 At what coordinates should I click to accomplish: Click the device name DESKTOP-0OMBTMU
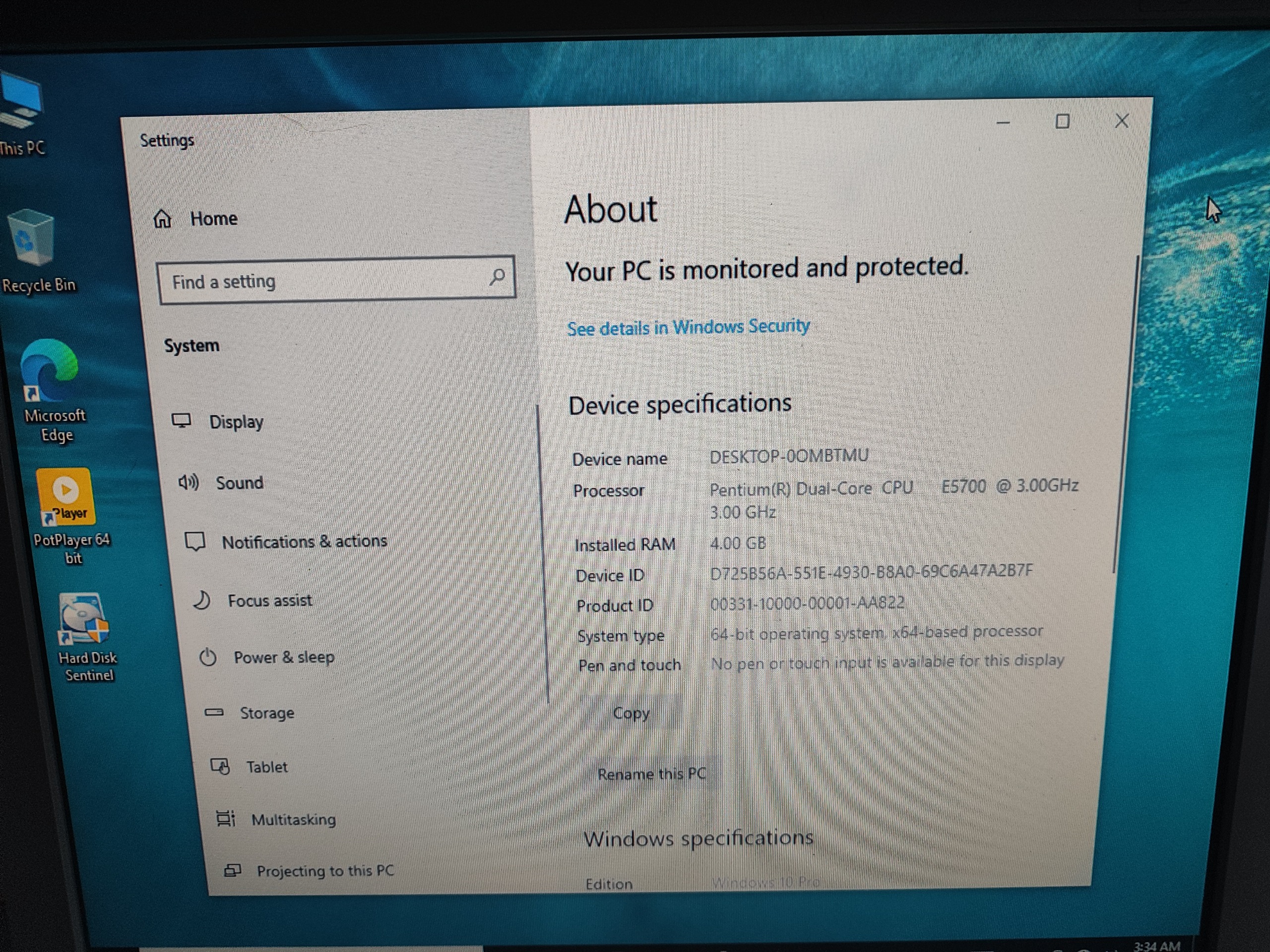point(789,456)
